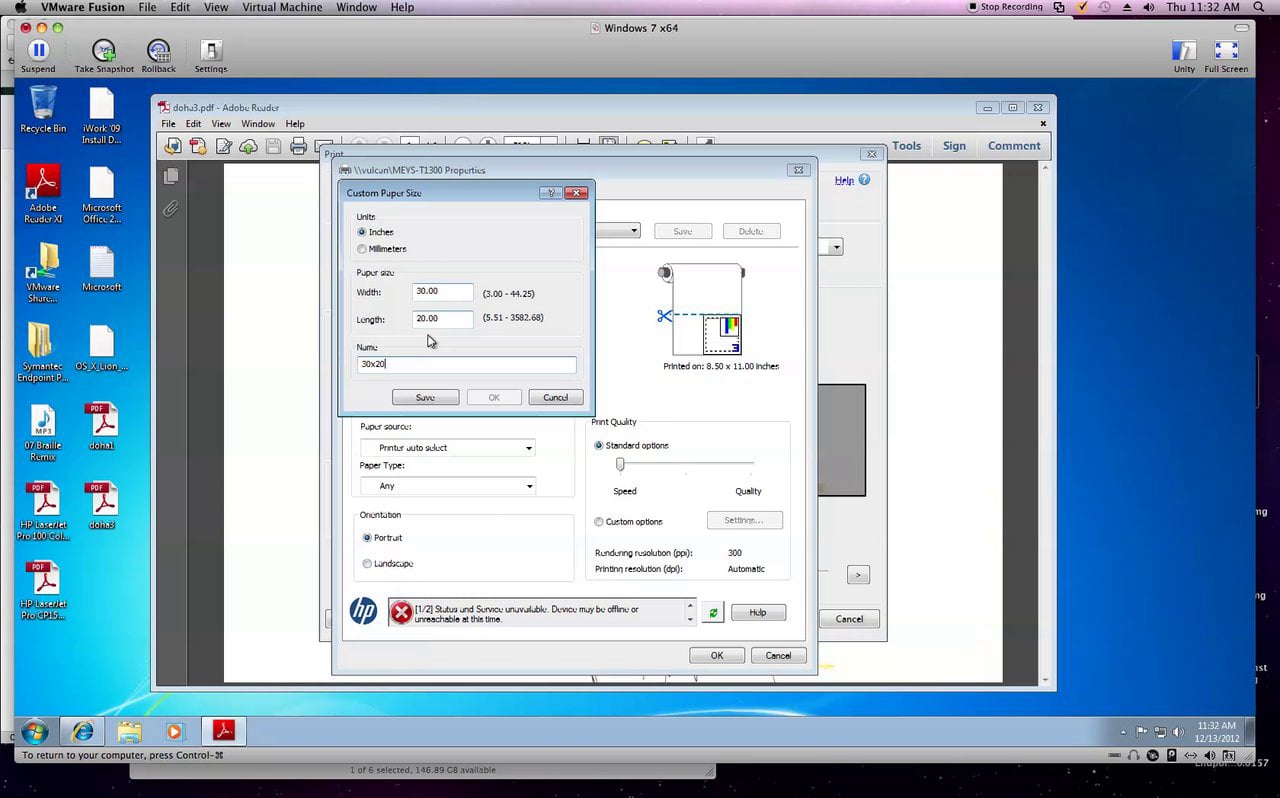Viewport: 1280px width, 798px height.
Task: Choose Portrait orientation
Action: (367, 538)
